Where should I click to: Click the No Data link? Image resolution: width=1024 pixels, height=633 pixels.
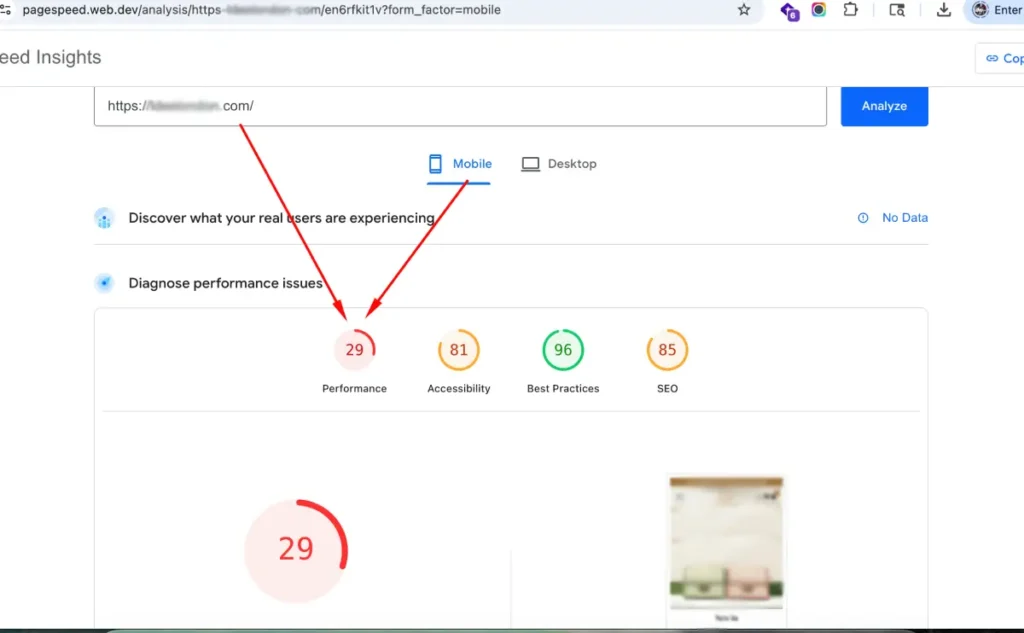pyautogui.click(x=904, y=218)
